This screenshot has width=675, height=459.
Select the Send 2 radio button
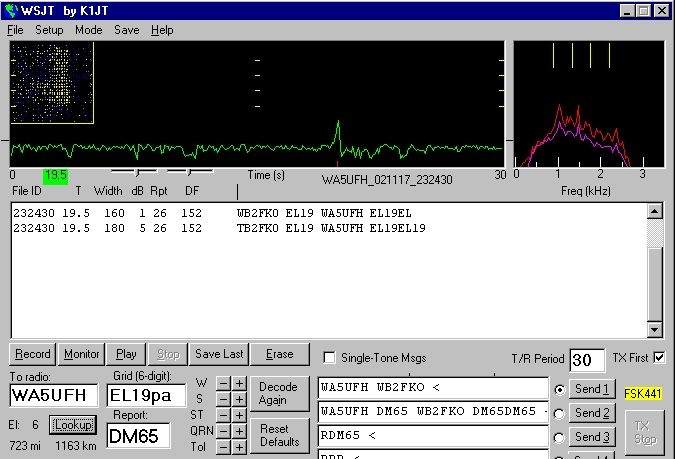click(x=559, y=414)
